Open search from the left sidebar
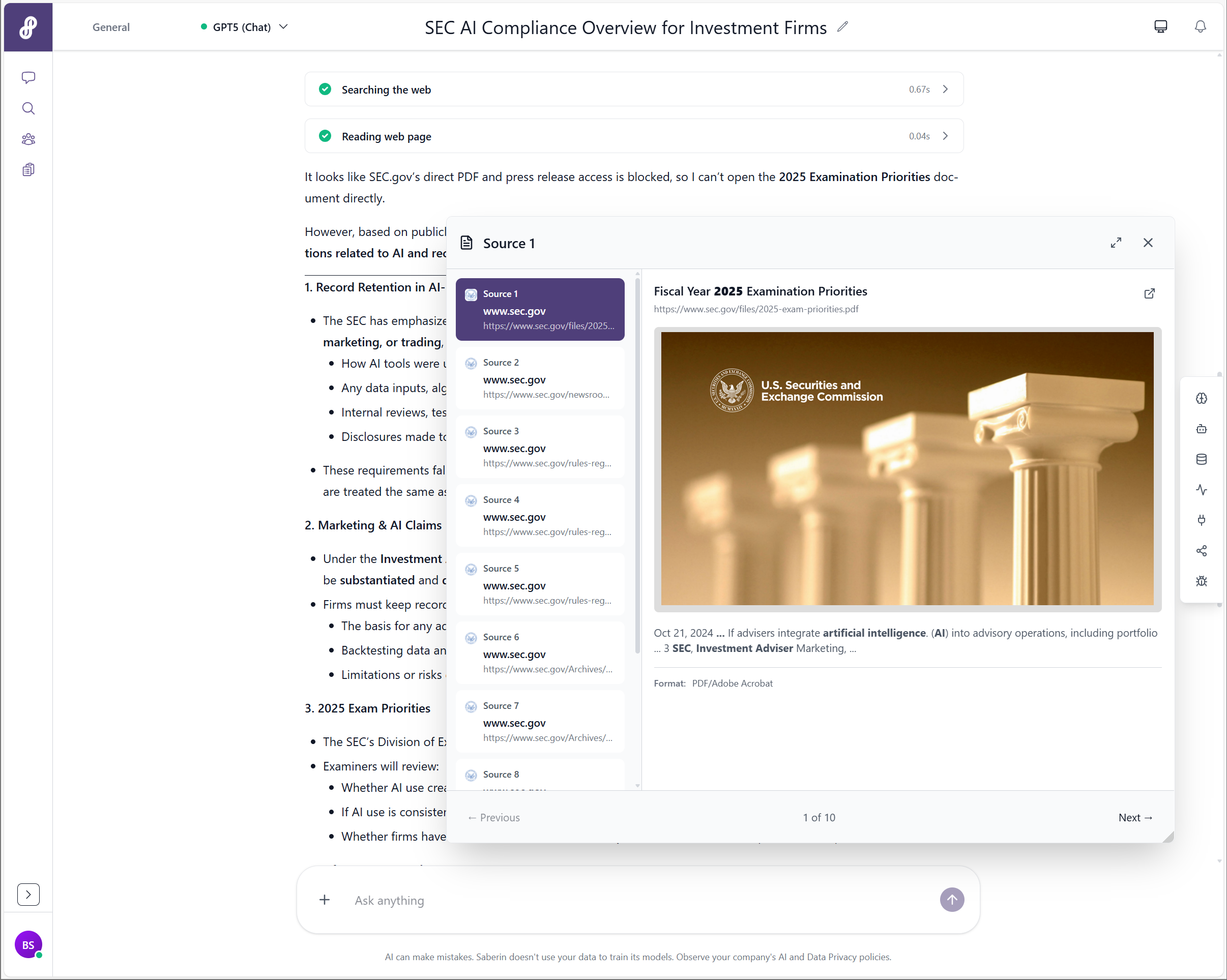This screenshot has height=980, width=1227. point(28,108)
